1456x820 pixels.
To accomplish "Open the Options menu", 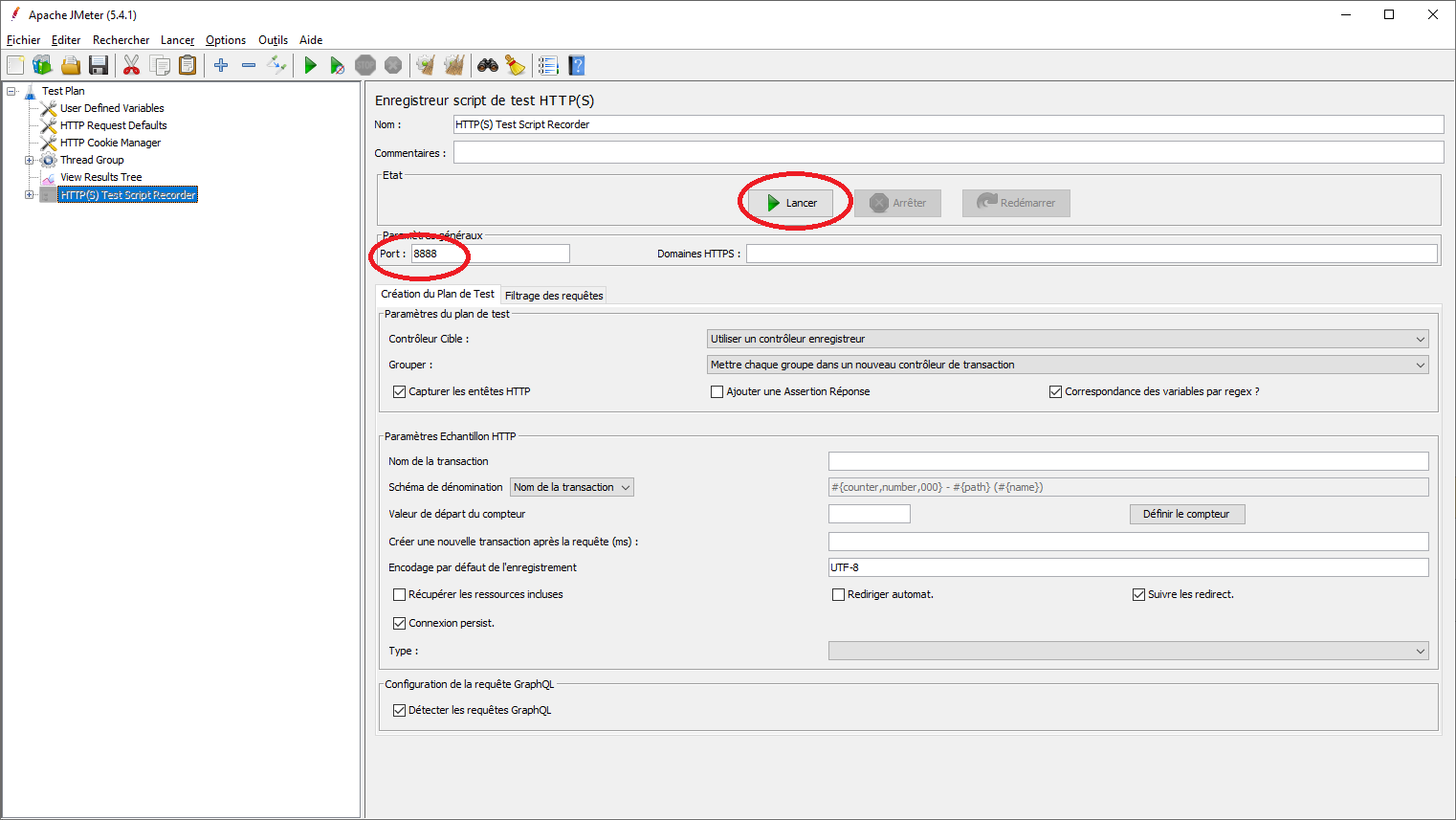I will (x=226, y=40).
